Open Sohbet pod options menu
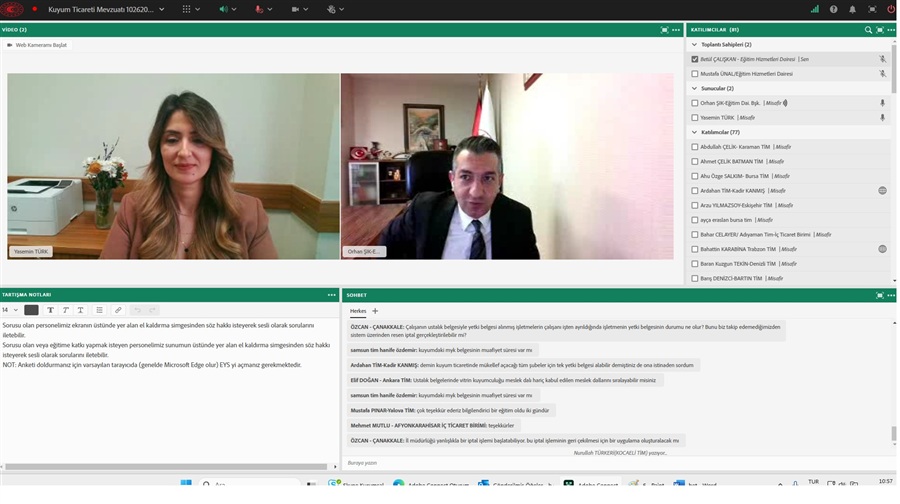This screenshot has width=900, height=504. [890, 295]
